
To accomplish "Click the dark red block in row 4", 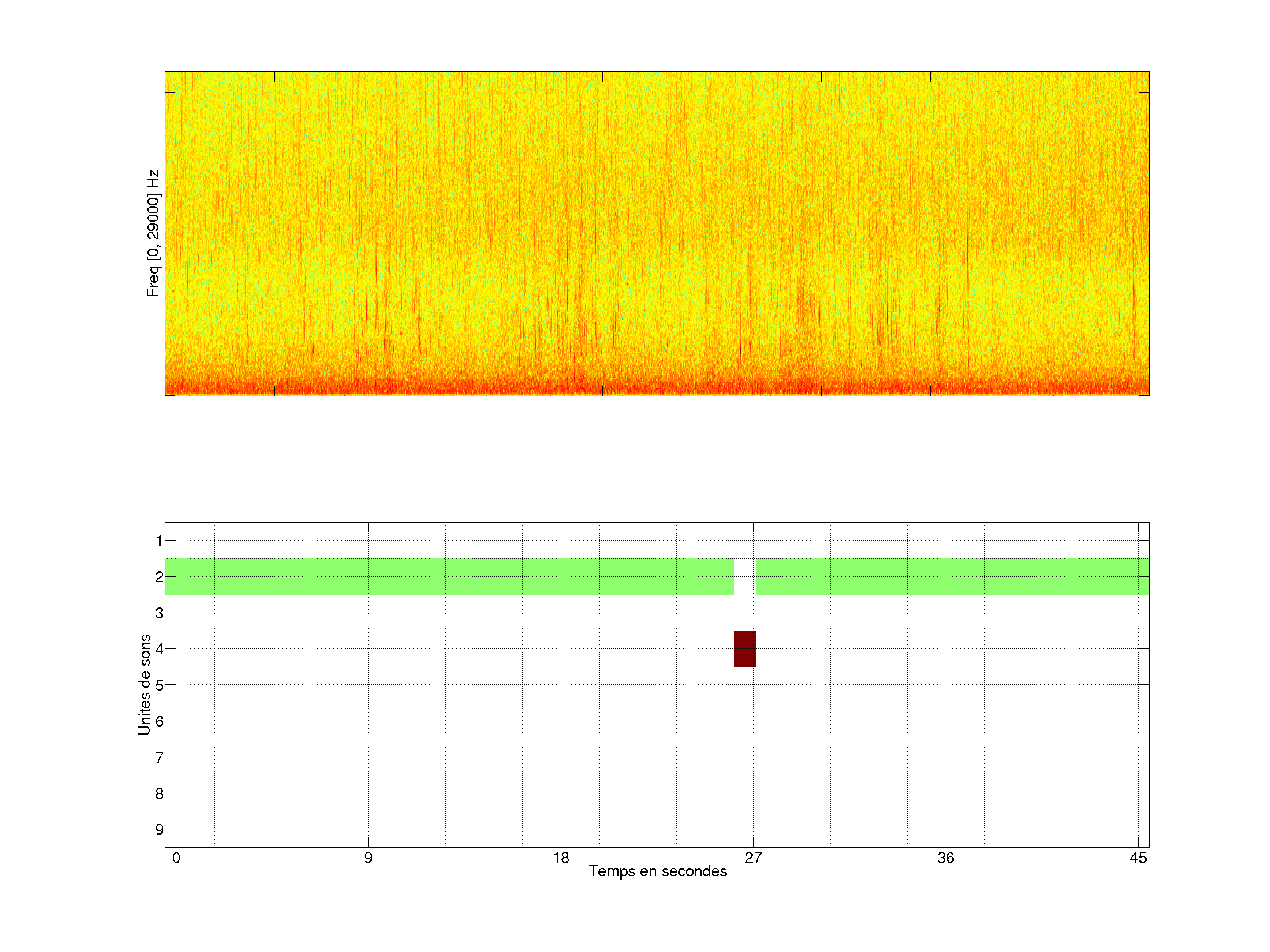I will (x=744, y=648).
